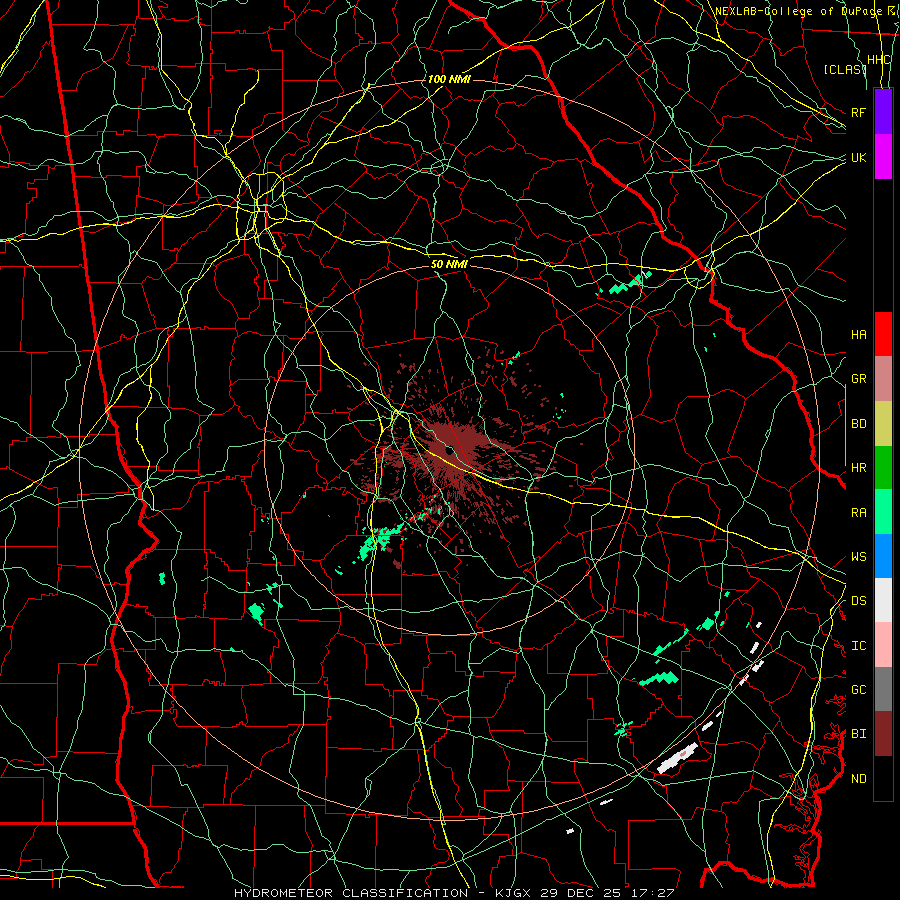
Task: Click the blue WS wet snow swatch
Action: tap(883, 556)
